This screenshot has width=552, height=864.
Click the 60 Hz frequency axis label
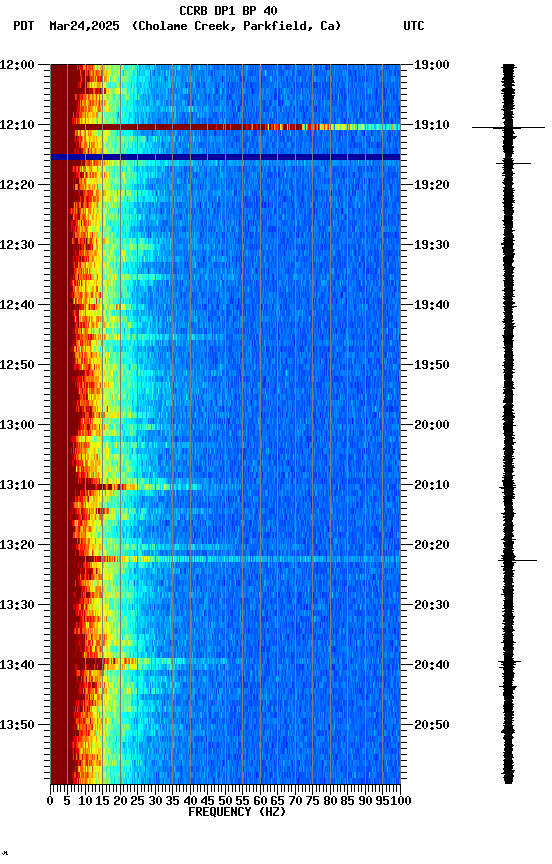tap(260, 801)
